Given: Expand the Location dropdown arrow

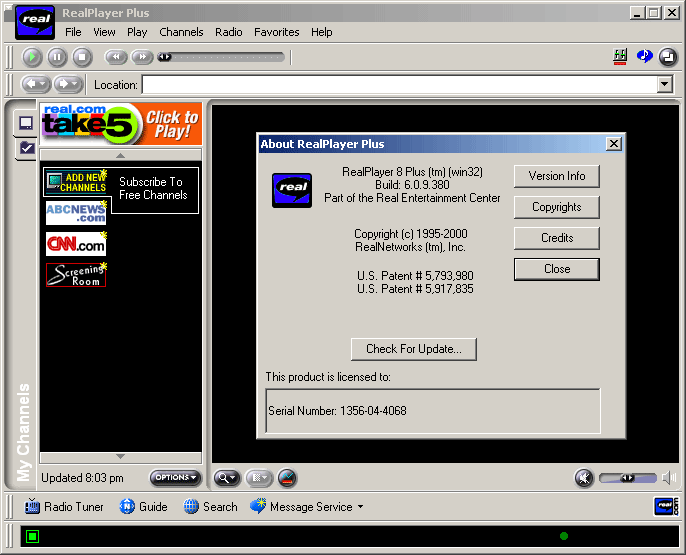Looking at the screenshot, I should [x=665, y=84].
